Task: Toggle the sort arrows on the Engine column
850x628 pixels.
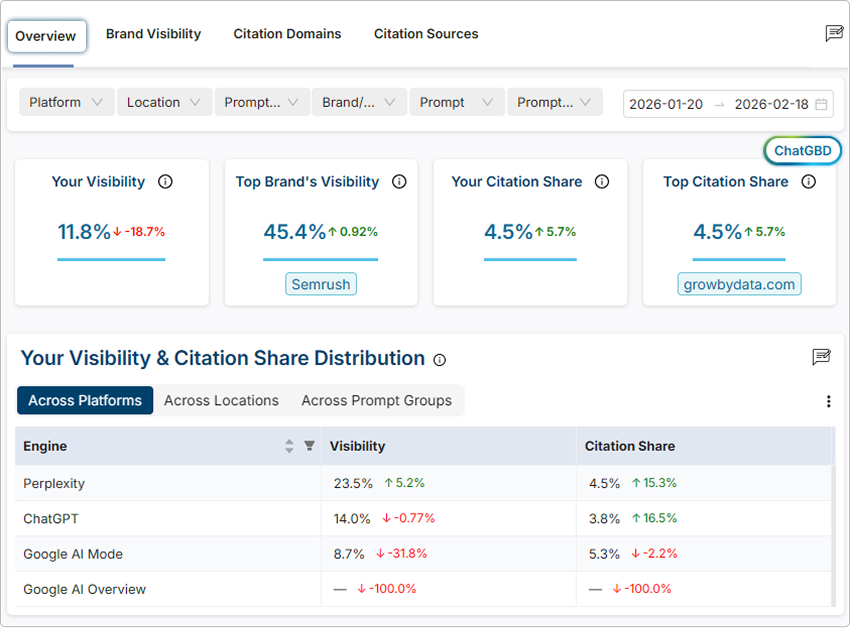Action: (x=289, y=446)
